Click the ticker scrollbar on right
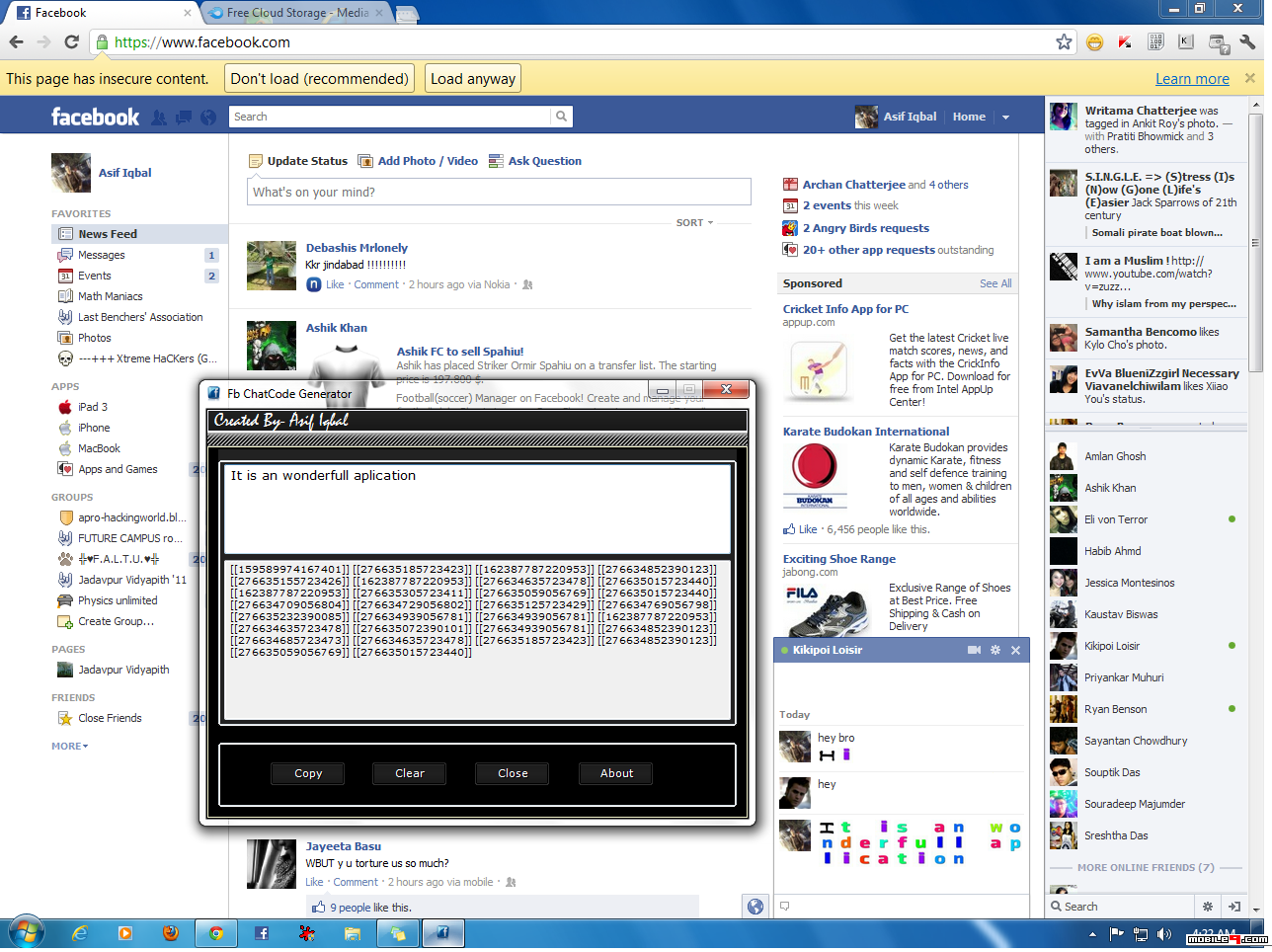The width and height of the screenshot is (1272, 952). [1256, 242]
